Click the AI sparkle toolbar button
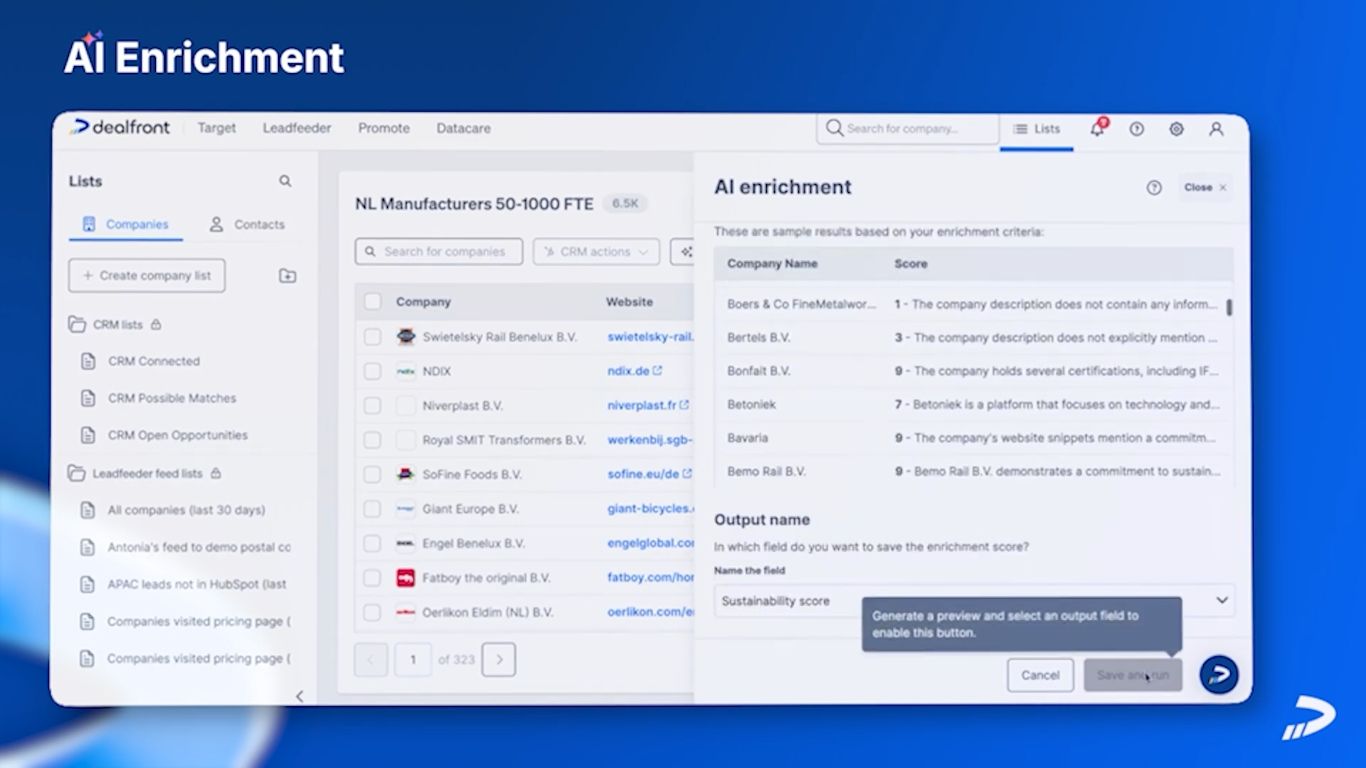Viewport: 1366px width, 768px height. (x=682, y=252)
